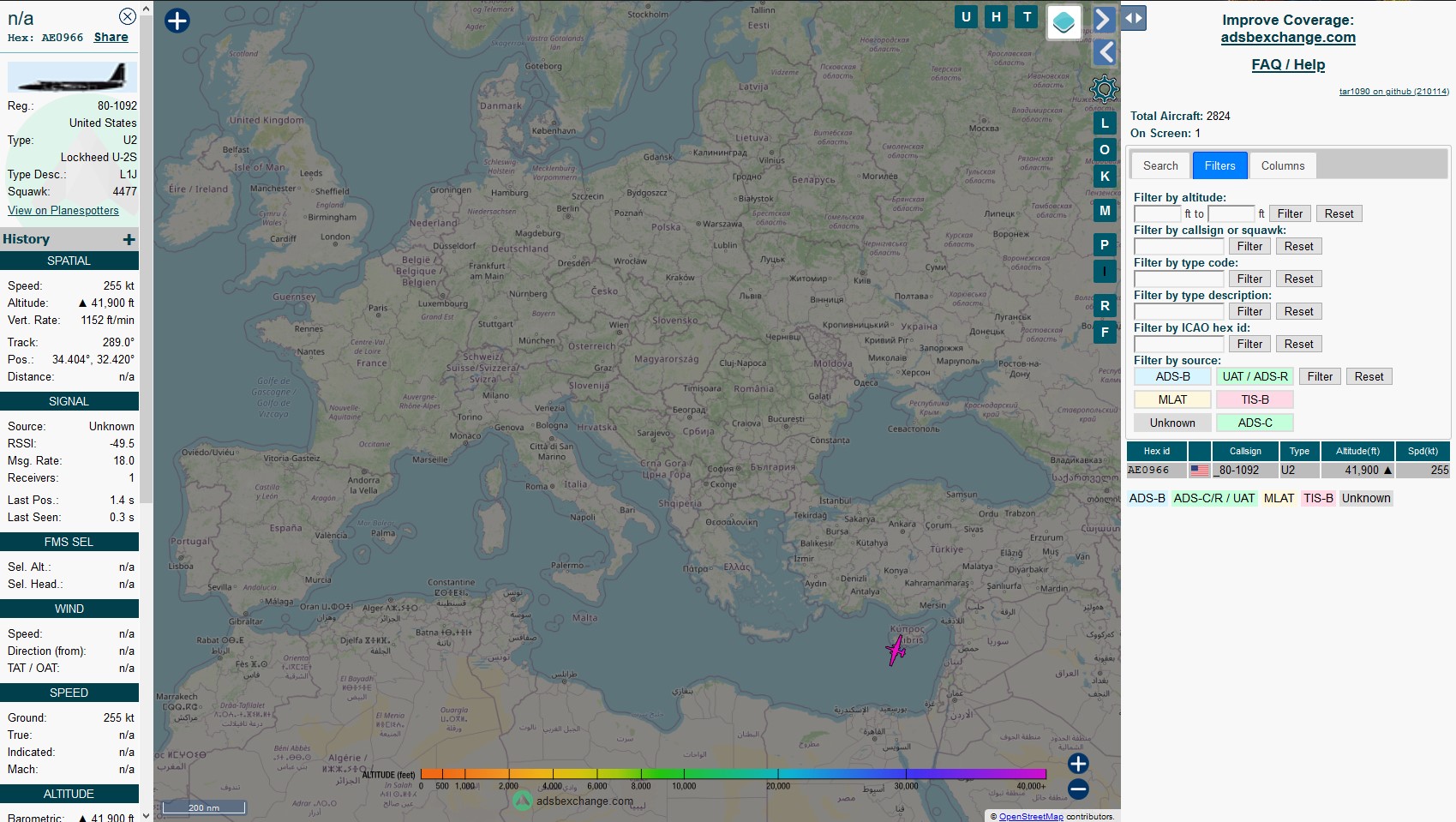Viewport: 1456px width, 822px height.
Task: Zoom out with the map minus button
Action: tap(1078, 789)
